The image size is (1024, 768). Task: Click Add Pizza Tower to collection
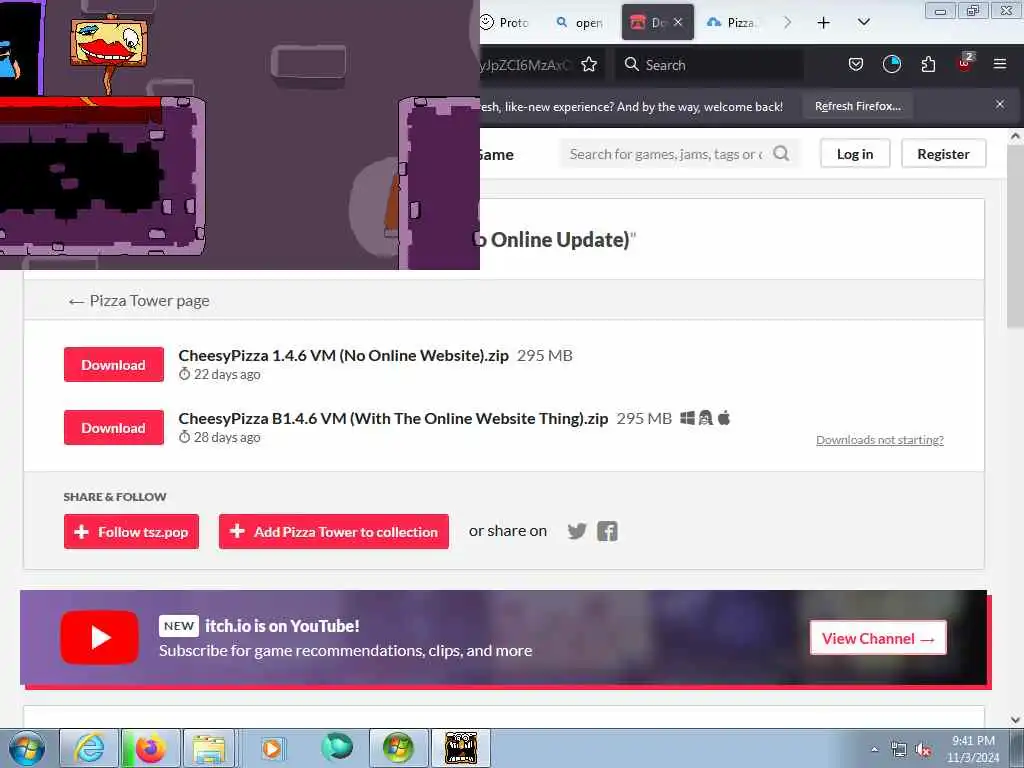334,532
